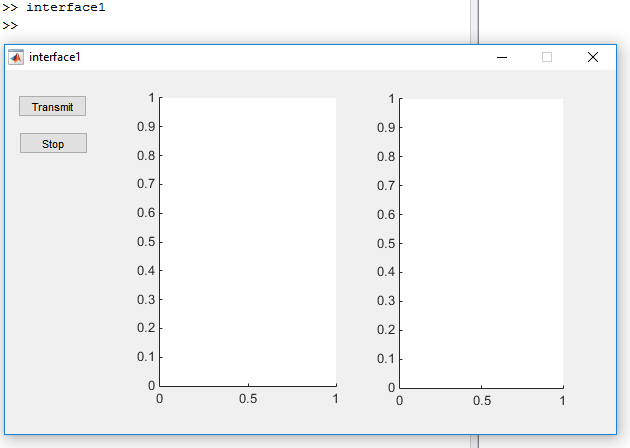630x448 pixels.
Task: Click inside the right axes plot area
Action: pos(481,243)
